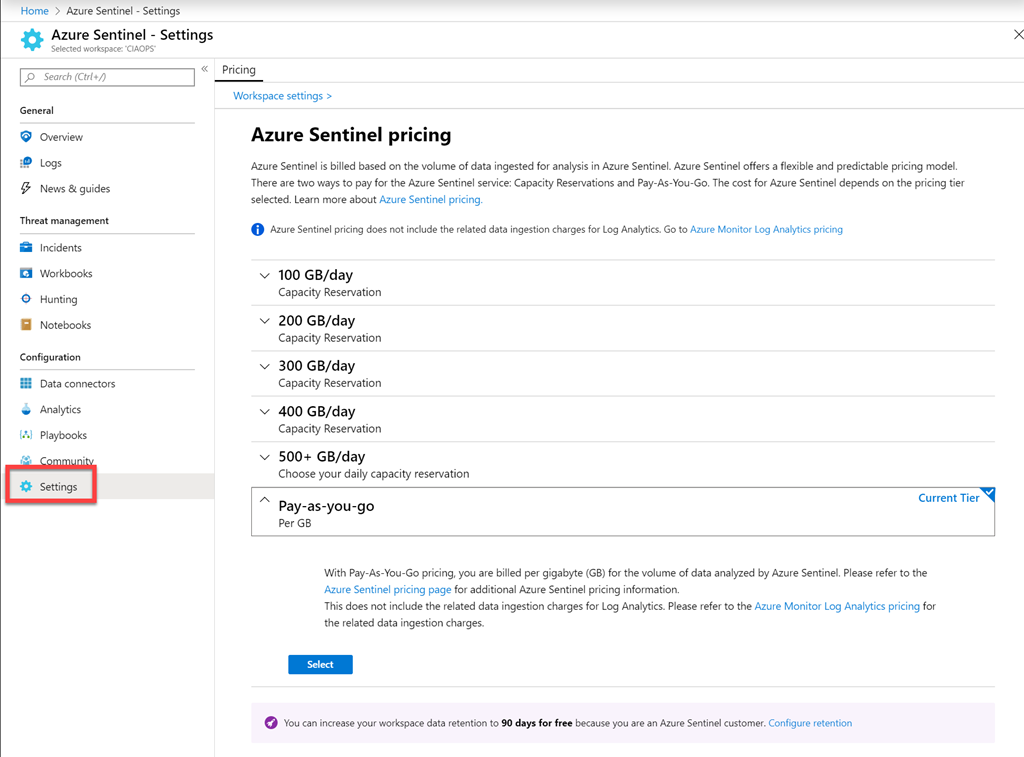Image resolution: width=1024 pixels, height=757 pixels.
Task: Open Analytics flask icon
Action: (26, 410)
